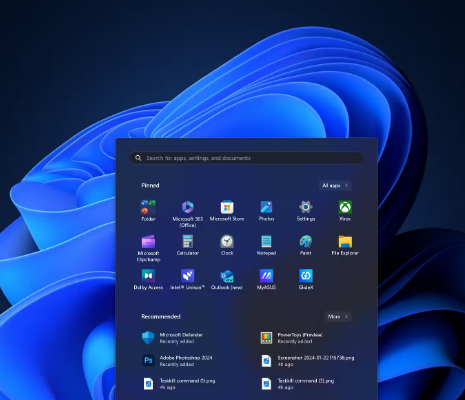Open the Clock app icon

(227, 241)
